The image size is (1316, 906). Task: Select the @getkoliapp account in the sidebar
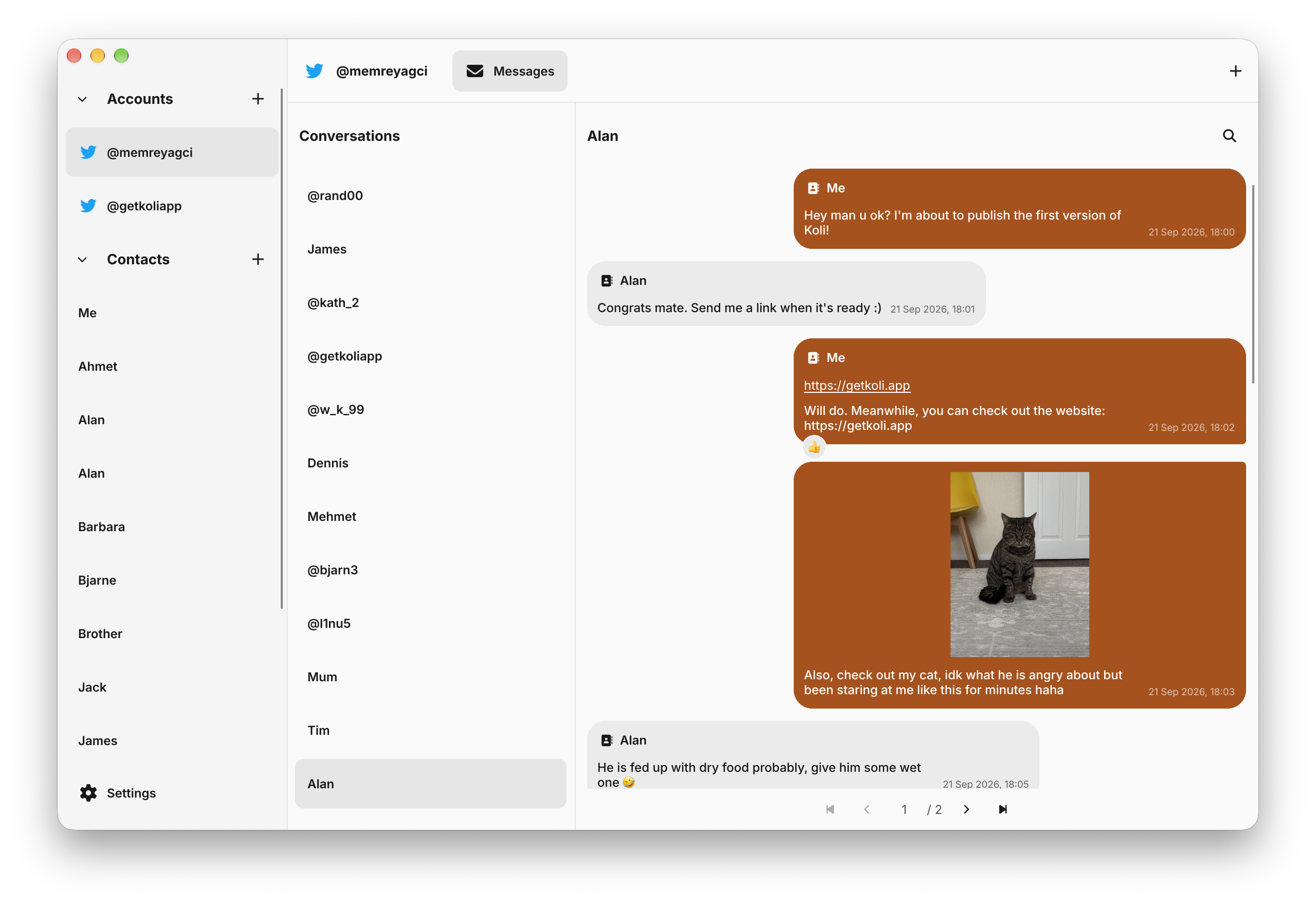[x=172, y=206]
